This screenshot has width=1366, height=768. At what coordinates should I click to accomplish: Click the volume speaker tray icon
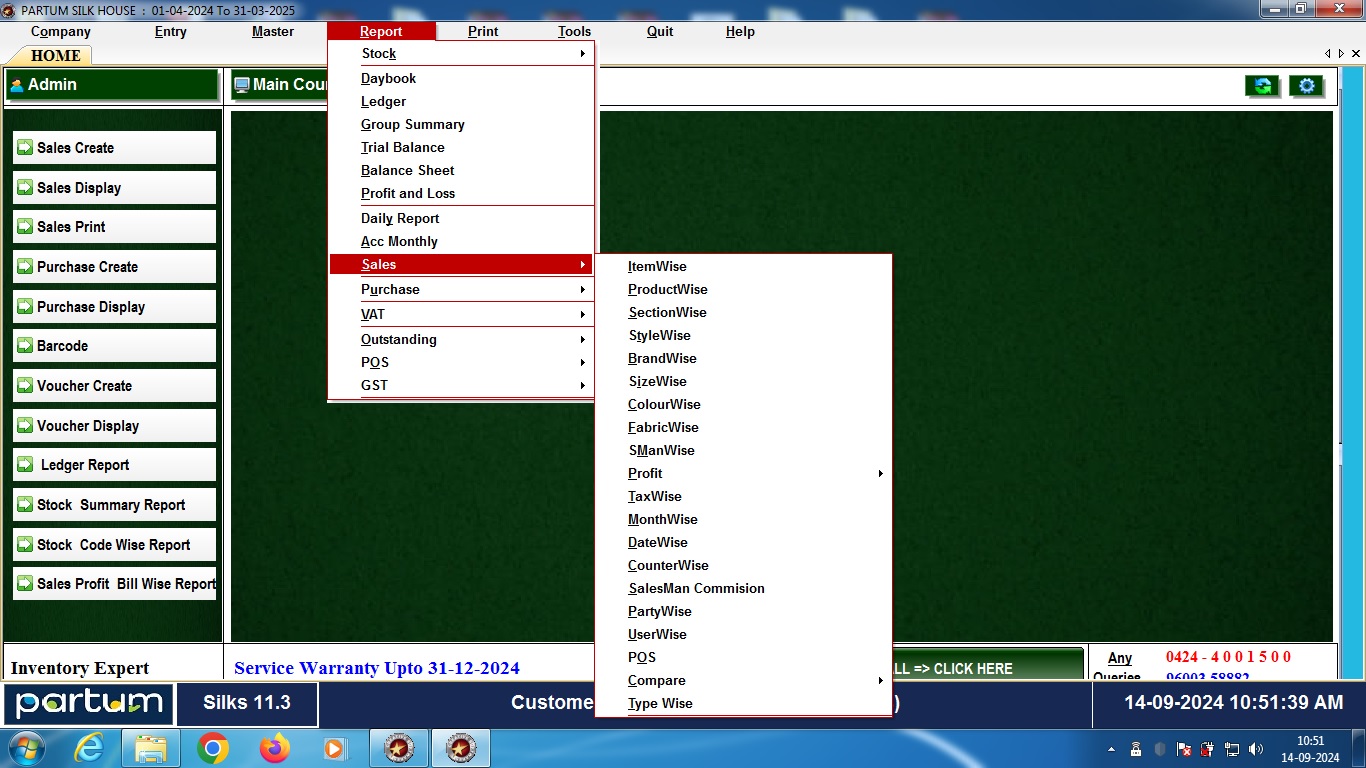[x=1255, y=749]
